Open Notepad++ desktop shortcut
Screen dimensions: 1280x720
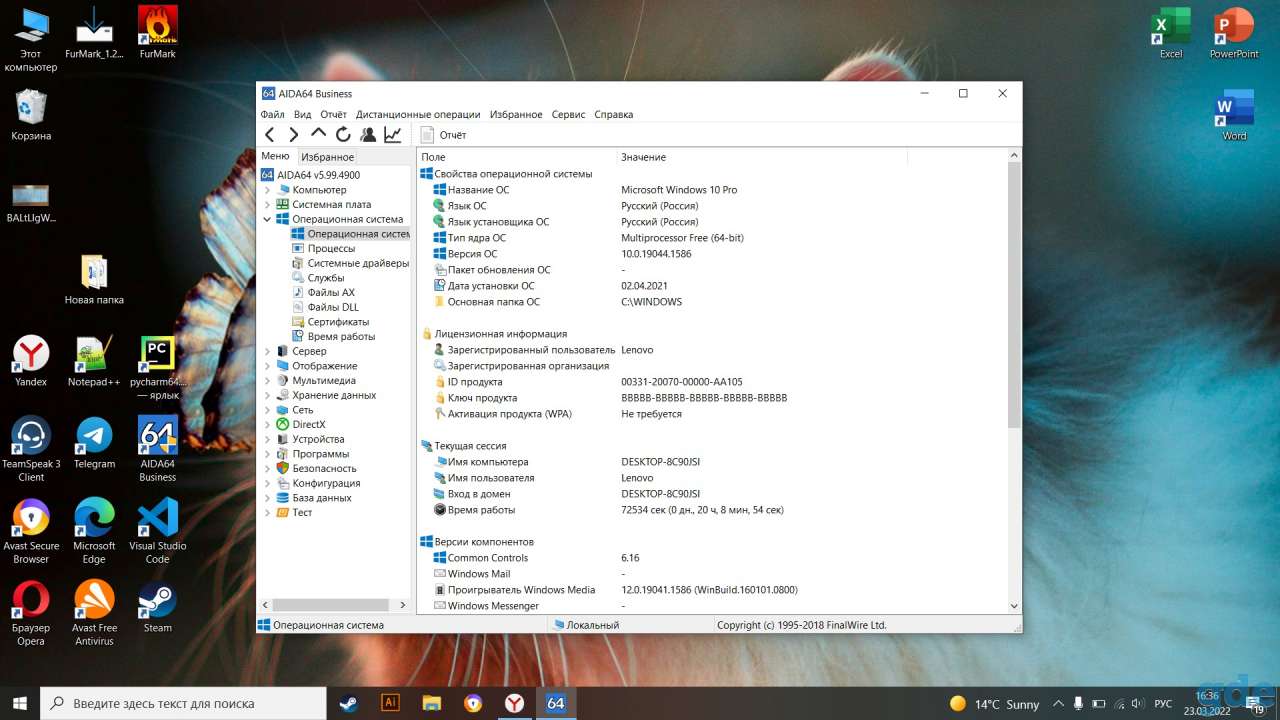tap(94, 361)
